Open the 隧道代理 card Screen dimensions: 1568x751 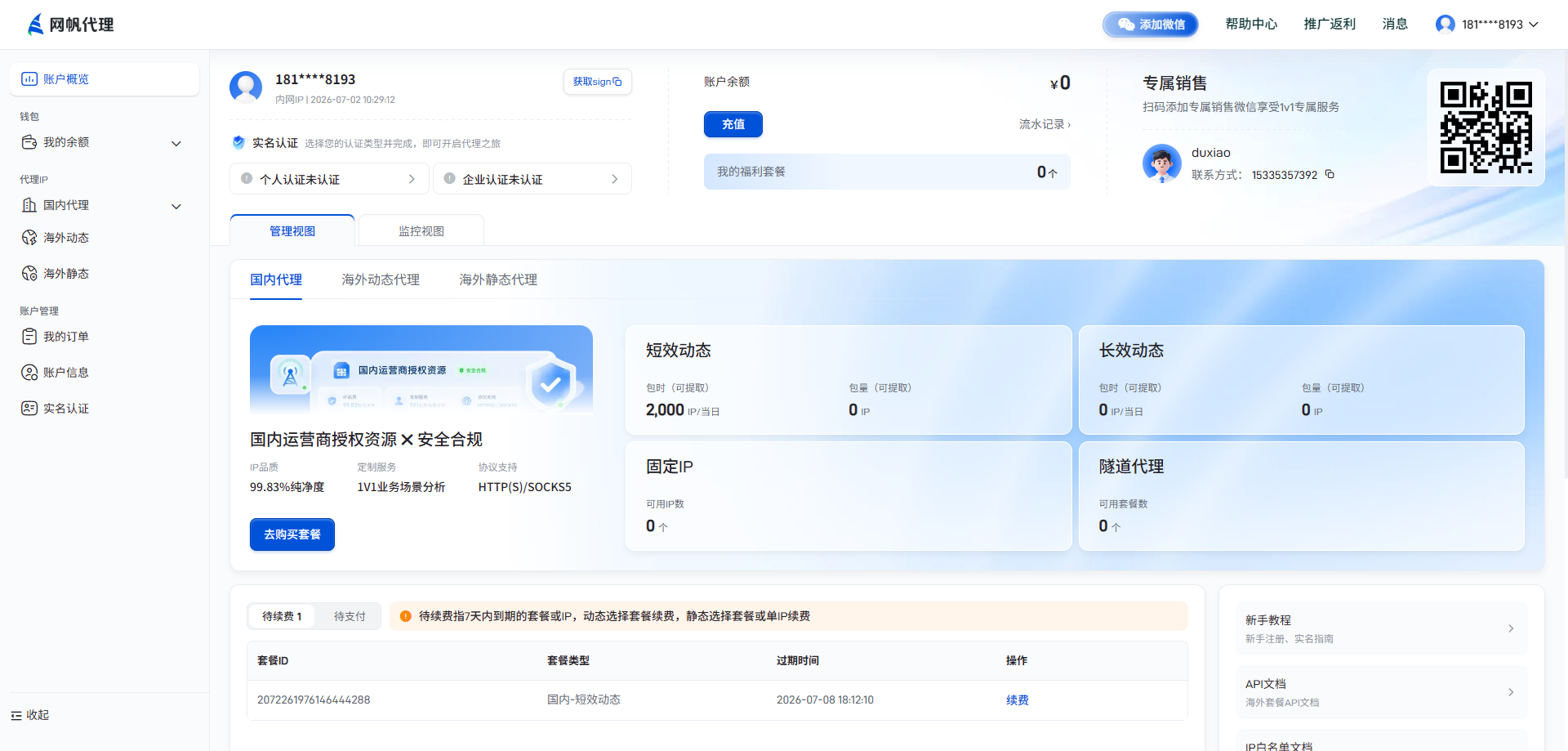click(1302, 496)
